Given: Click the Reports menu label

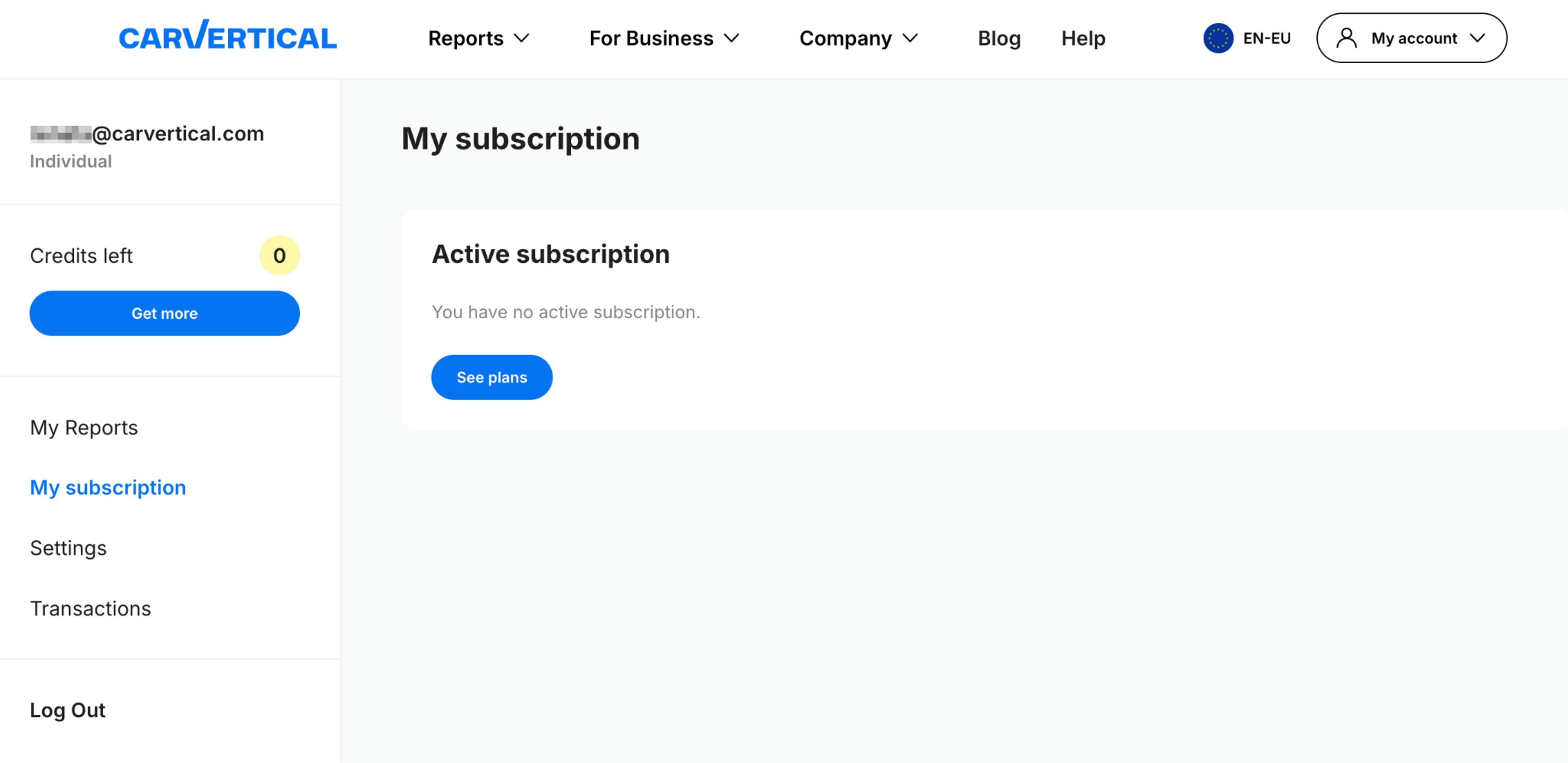Looking at the screenshot, I should pyautogui.click(x=465, y=38).
